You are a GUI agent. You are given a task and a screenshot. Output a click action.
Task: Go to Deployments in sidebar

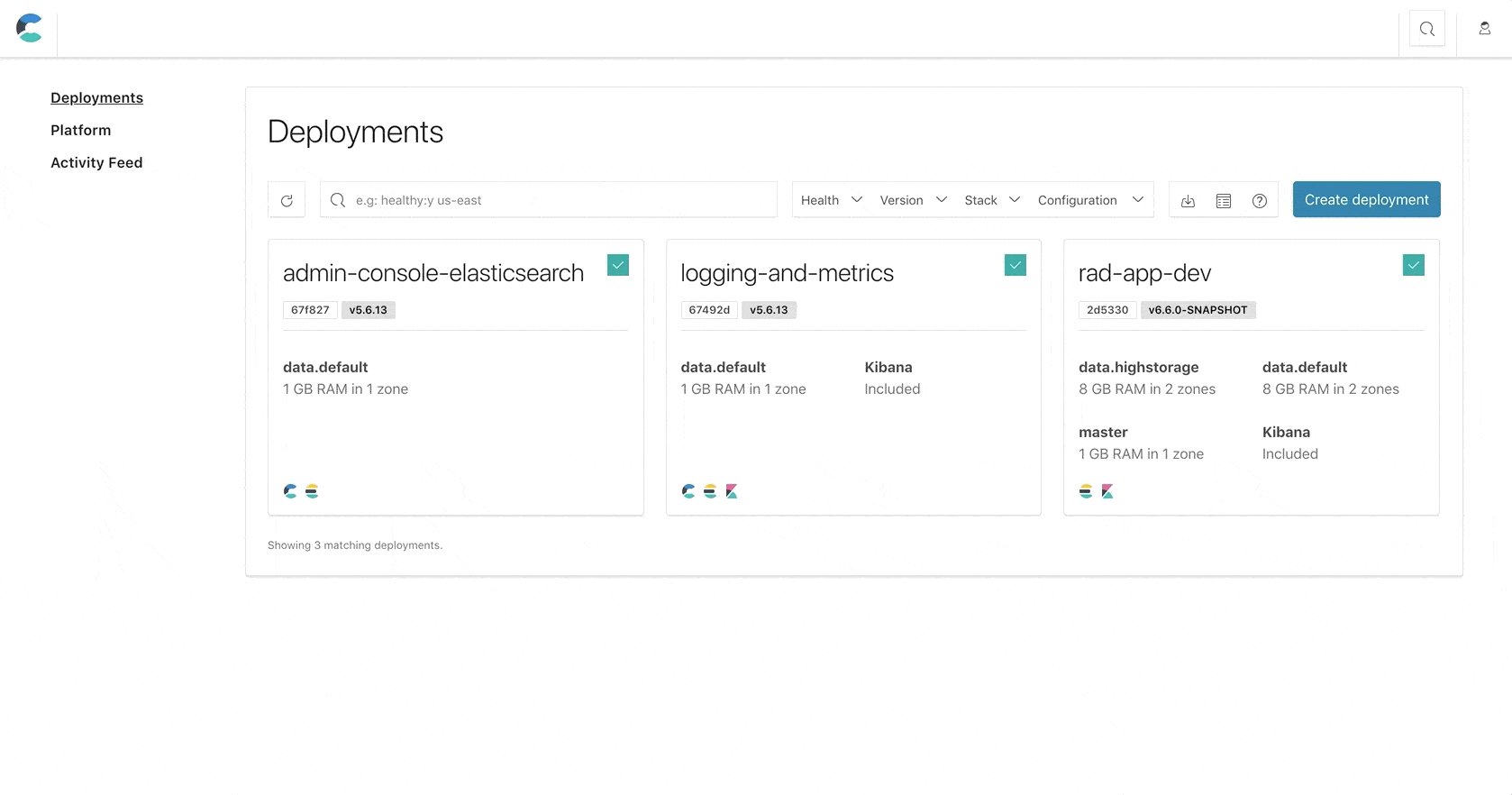coord(96,97)
